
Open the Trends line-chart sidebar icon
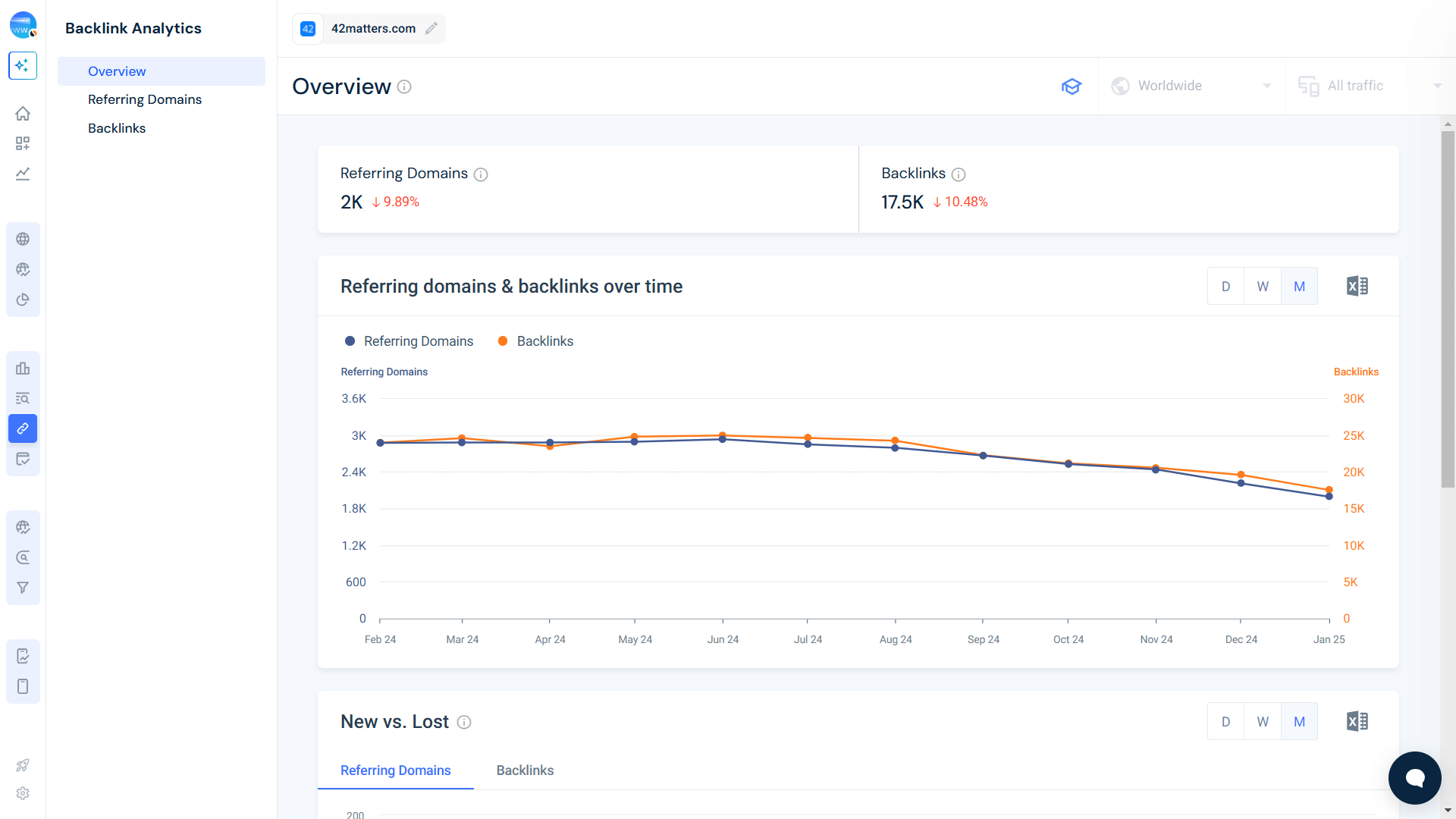click(x=23, y=174)
